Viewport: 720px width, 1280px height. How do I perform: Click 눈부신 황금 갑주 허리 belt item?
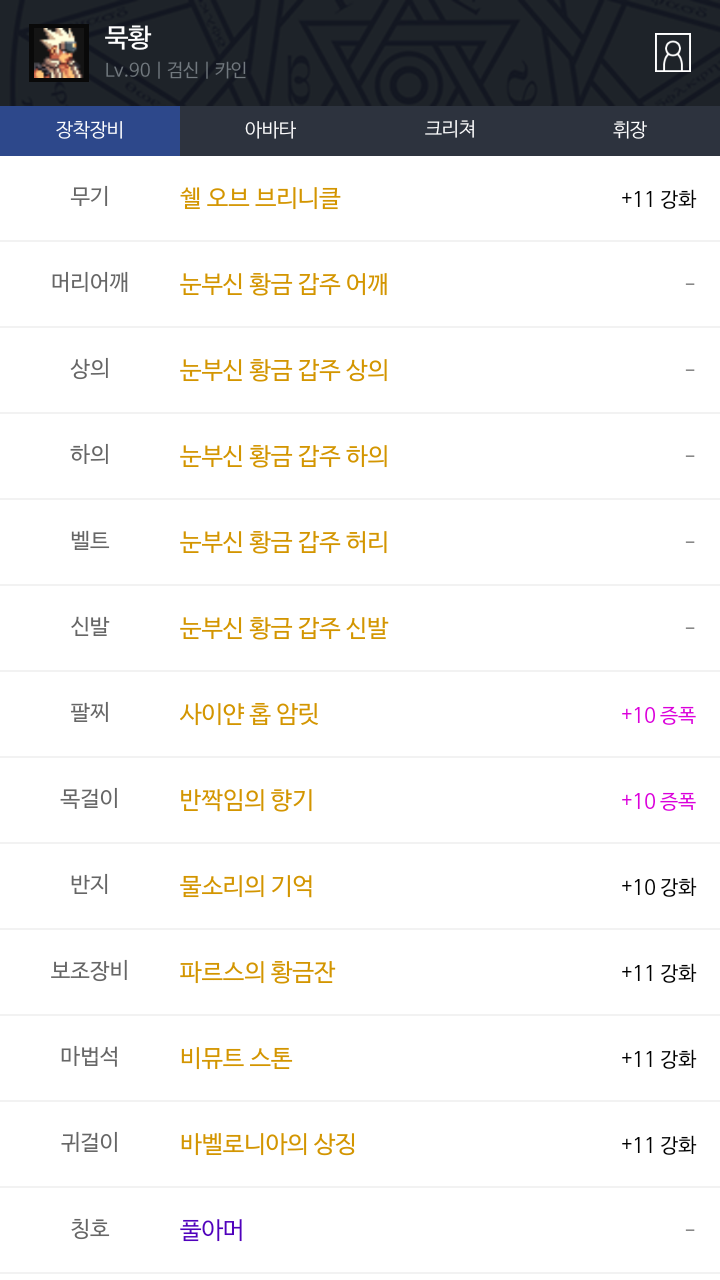tap(284, 542)
